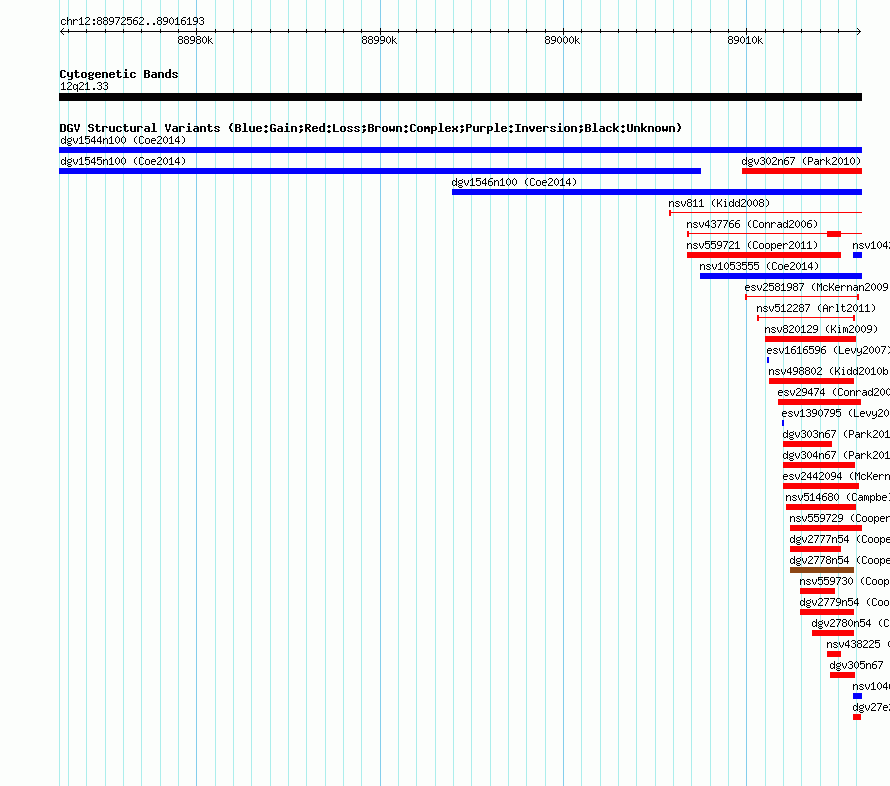
Task: Click the chr12:88972562..89016193 region label
Action: coord(132,22)
